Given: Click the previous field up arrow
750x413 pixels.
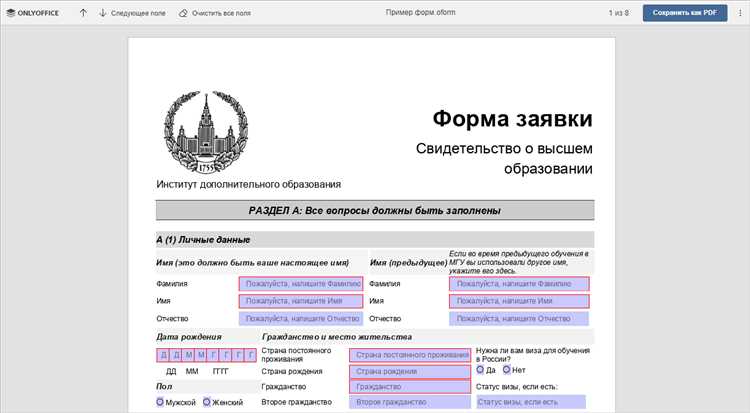Looking at the screenshot, I should (x=83, y=13).
